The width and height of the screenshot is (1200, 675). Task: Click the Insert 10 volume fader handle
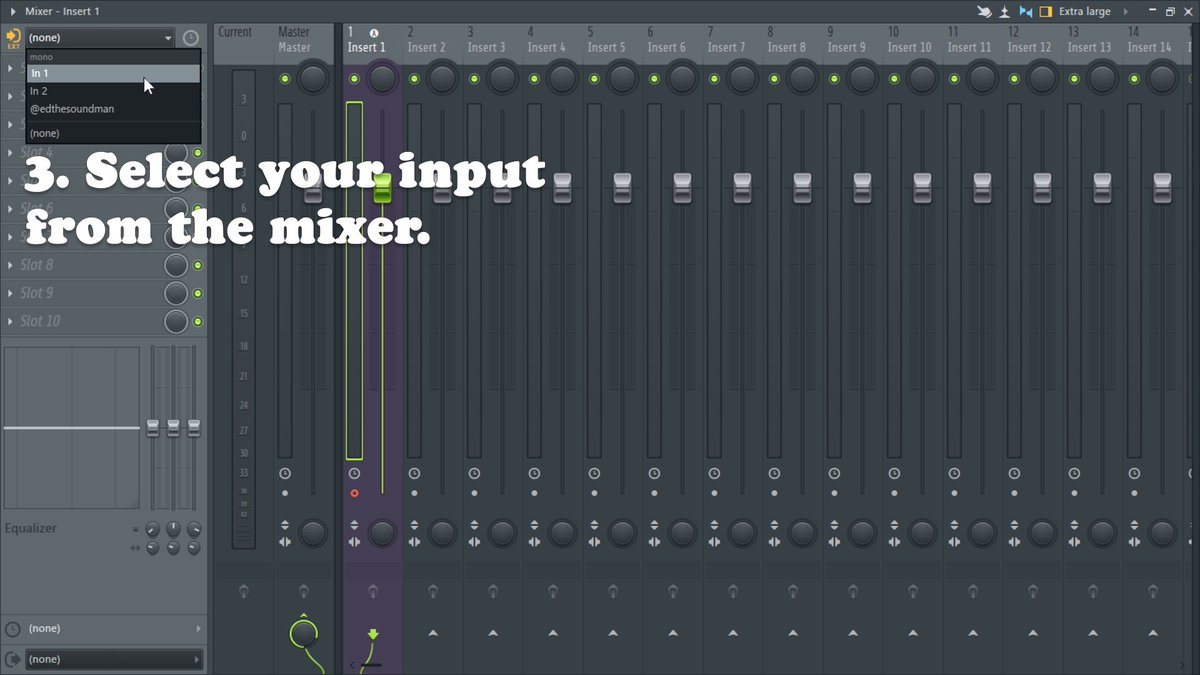click(922, 188)
